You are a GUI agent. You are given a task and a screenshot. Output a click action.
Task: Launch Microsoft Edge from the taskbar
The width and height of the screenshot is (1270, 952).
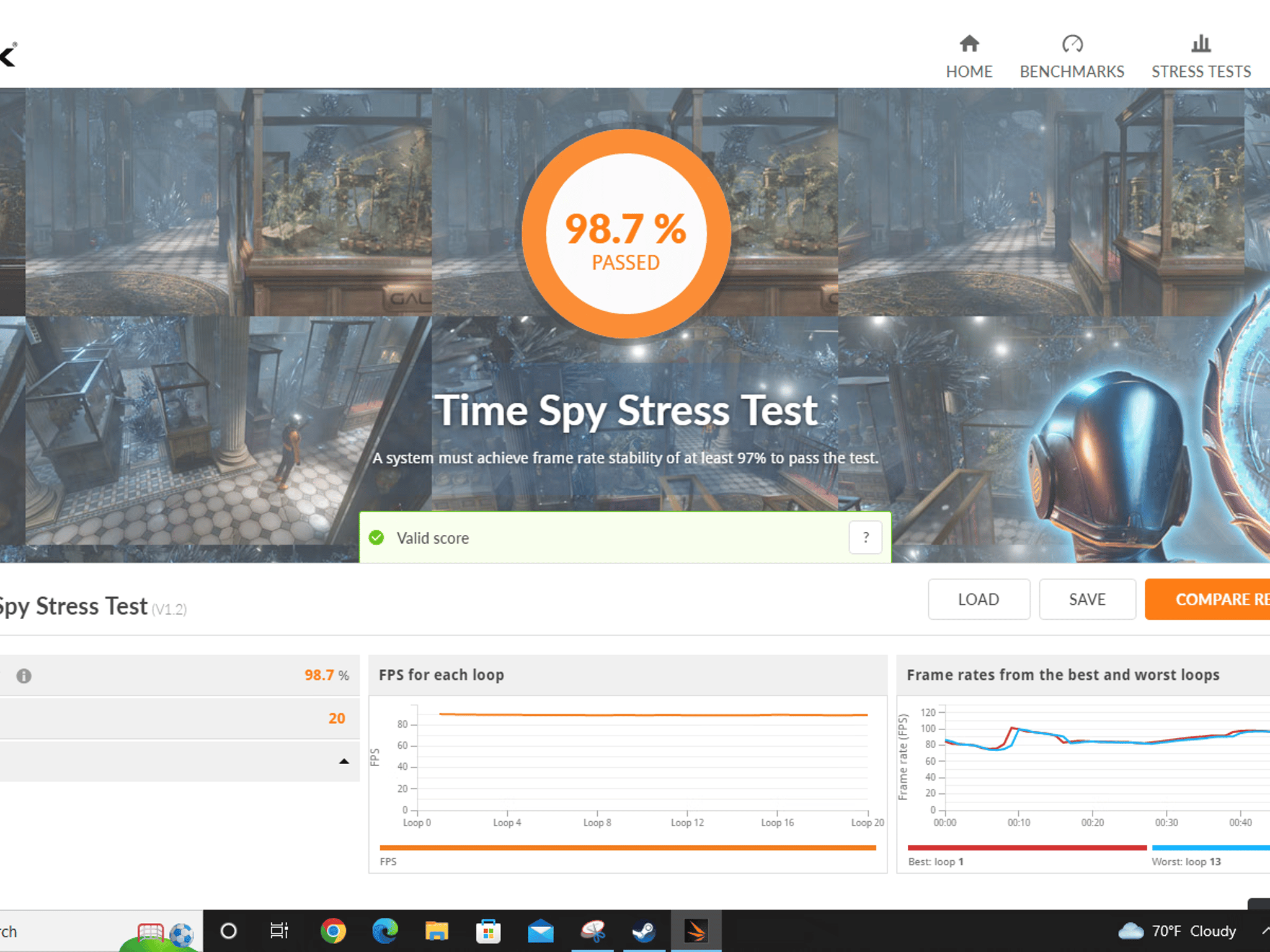click(385, 931)
